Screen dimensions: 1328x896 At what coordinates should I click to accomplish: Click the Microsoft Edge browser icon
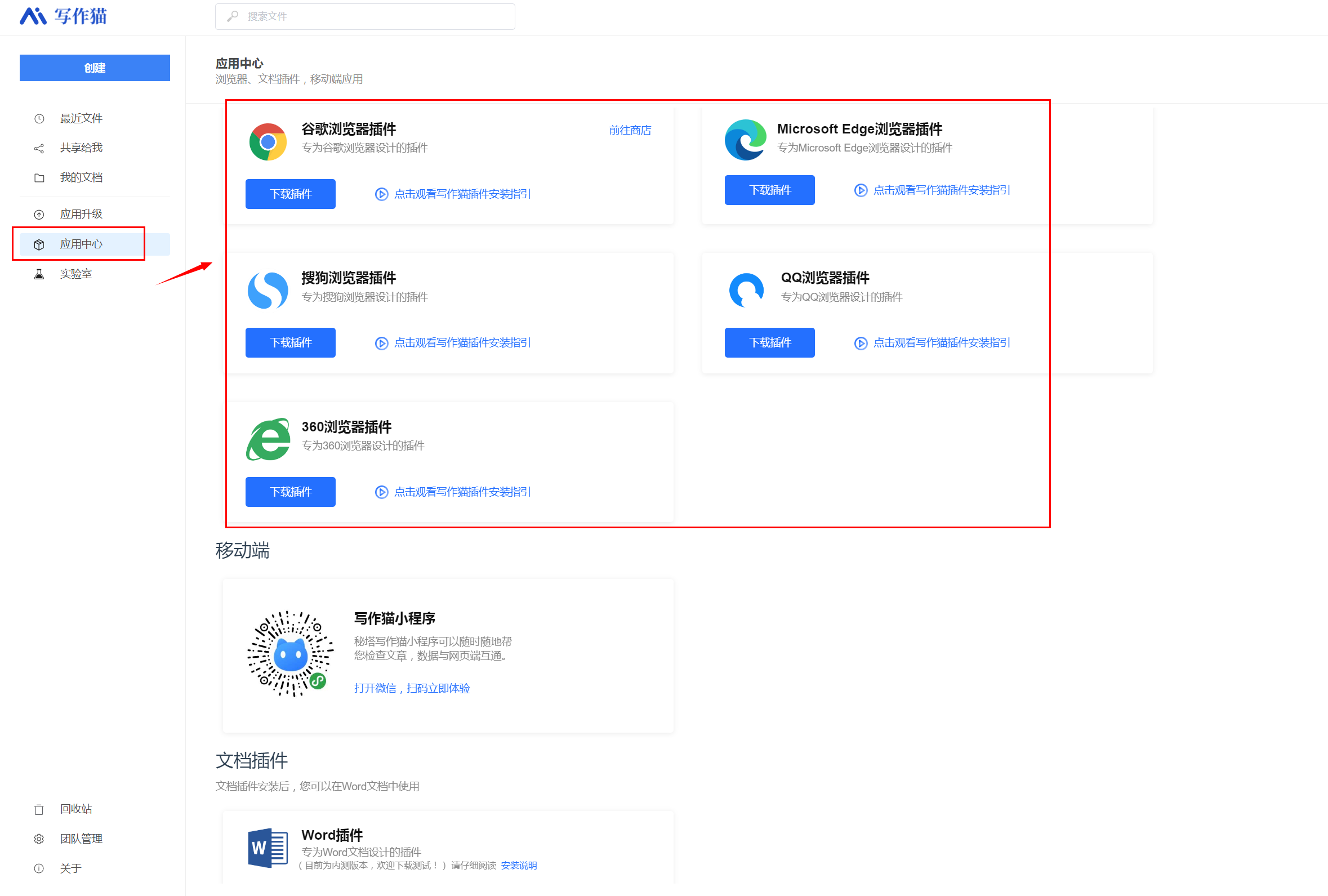745,140
